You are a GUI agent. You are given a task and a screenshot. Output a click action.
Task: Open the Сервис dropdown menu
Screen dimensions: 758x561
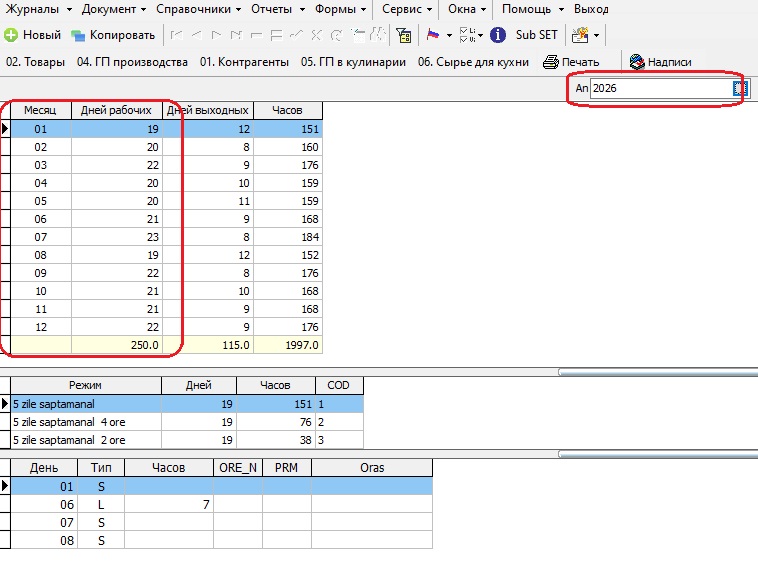click(x=407, y=9)
